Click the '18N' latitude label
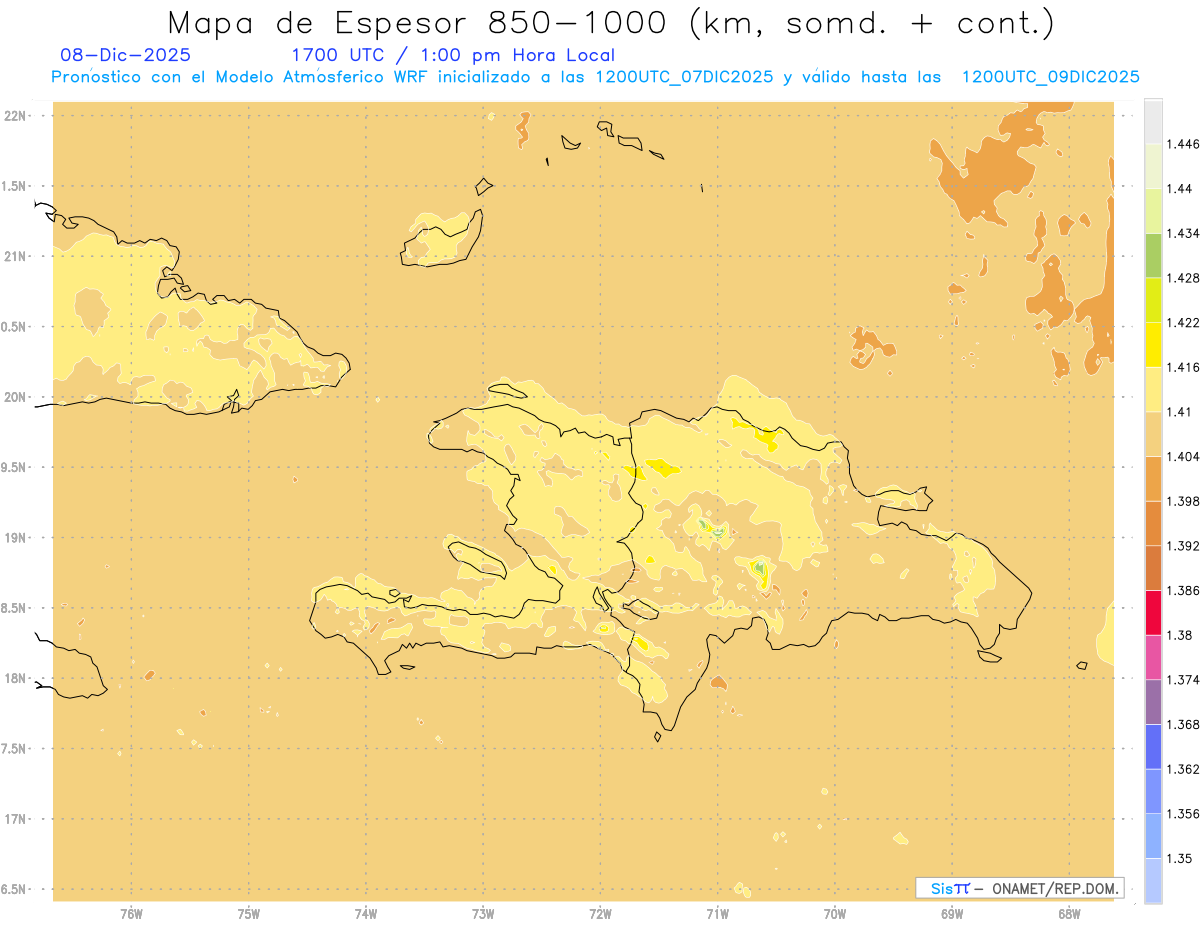The image size is (1200, 927). coord(15,679)
